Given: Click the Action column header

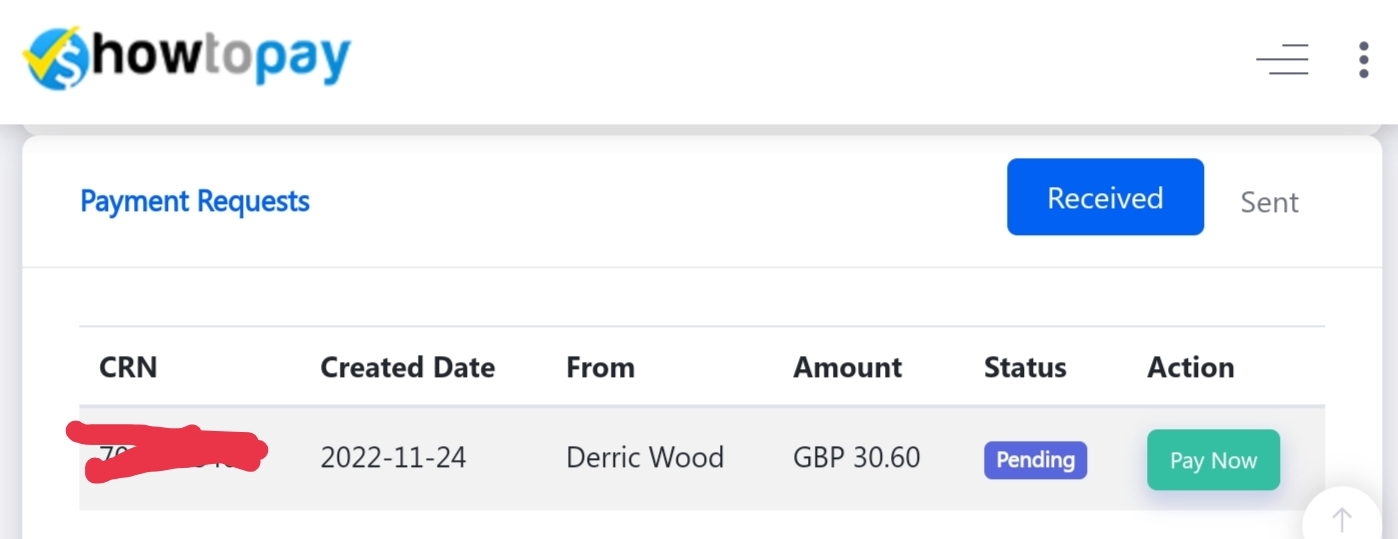Looking at the screenshot, I should click(1190, 367).
